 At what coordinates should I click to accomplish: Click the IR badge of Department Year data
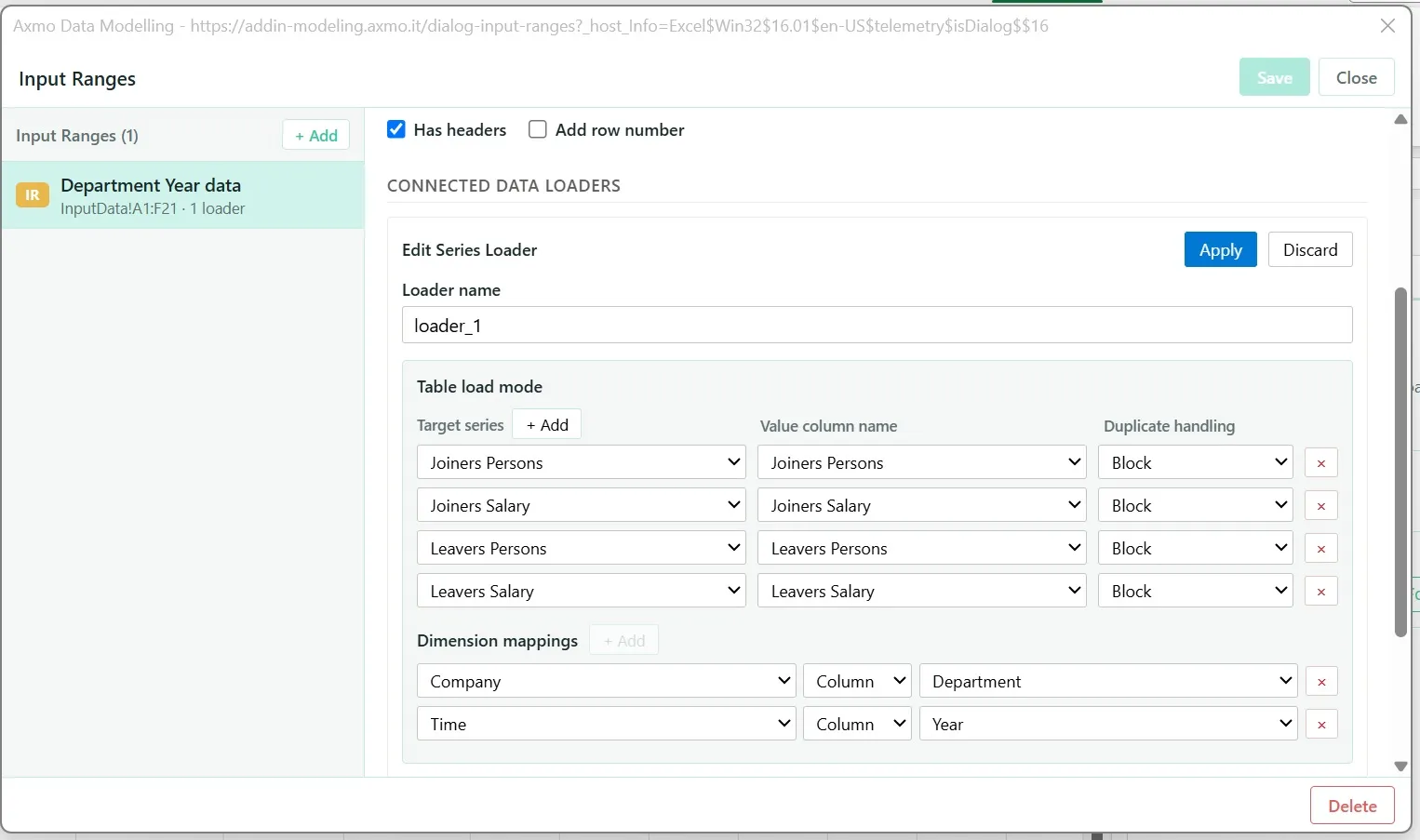pos(33,195)
